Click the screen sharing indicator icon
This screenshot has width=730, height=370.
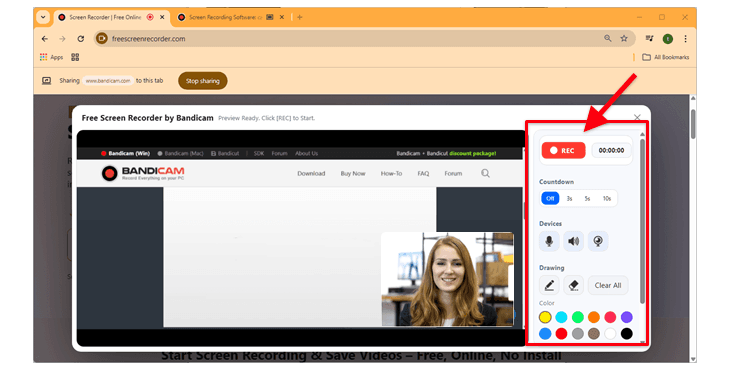[47, 81]
